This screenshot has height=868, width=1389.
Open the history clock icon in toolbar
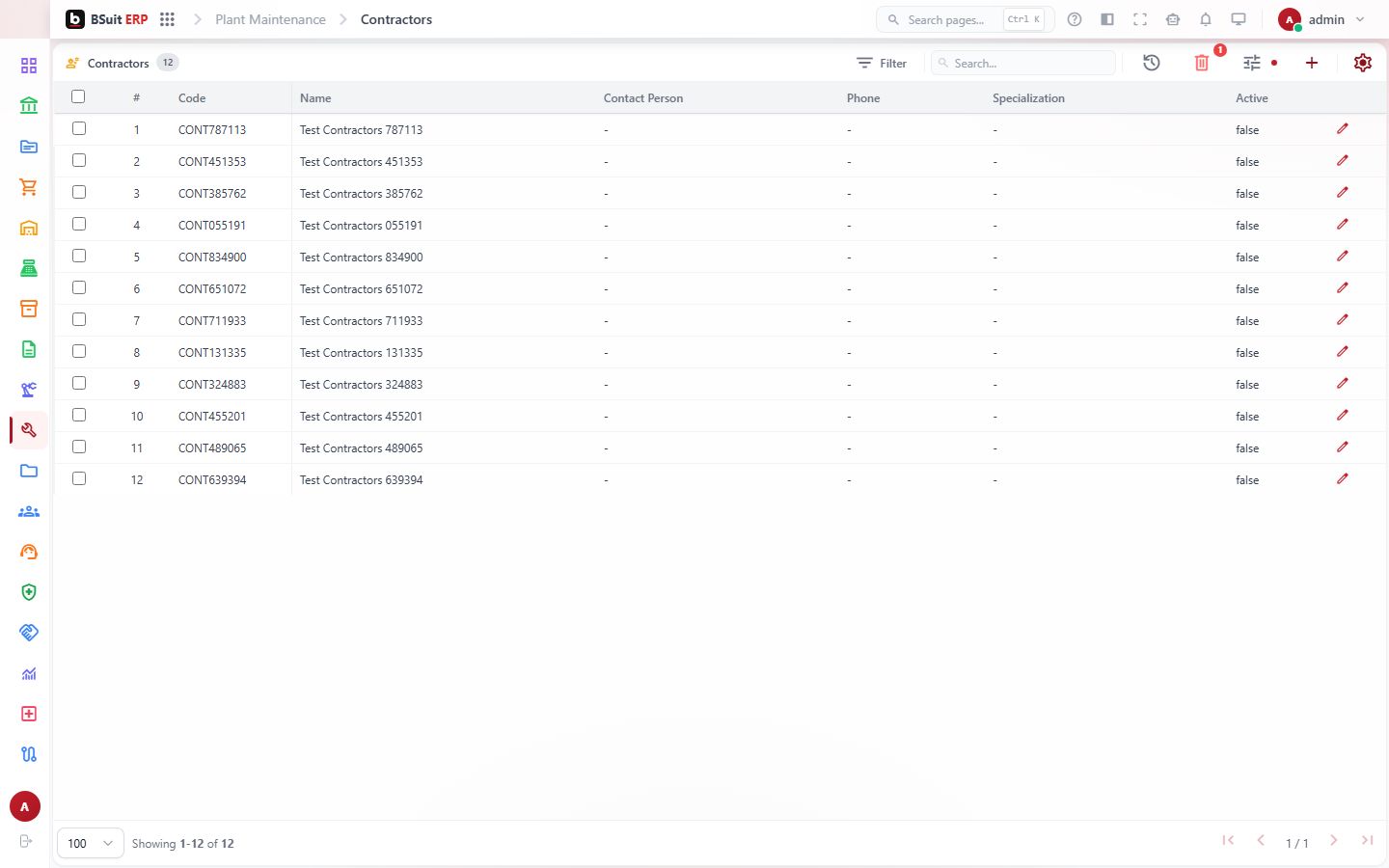(1152, 63)
